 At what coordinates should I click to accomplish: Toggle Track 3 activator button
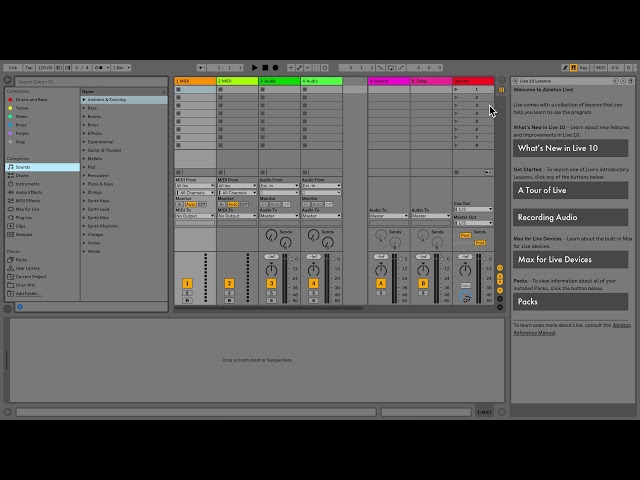pos(271,283)
